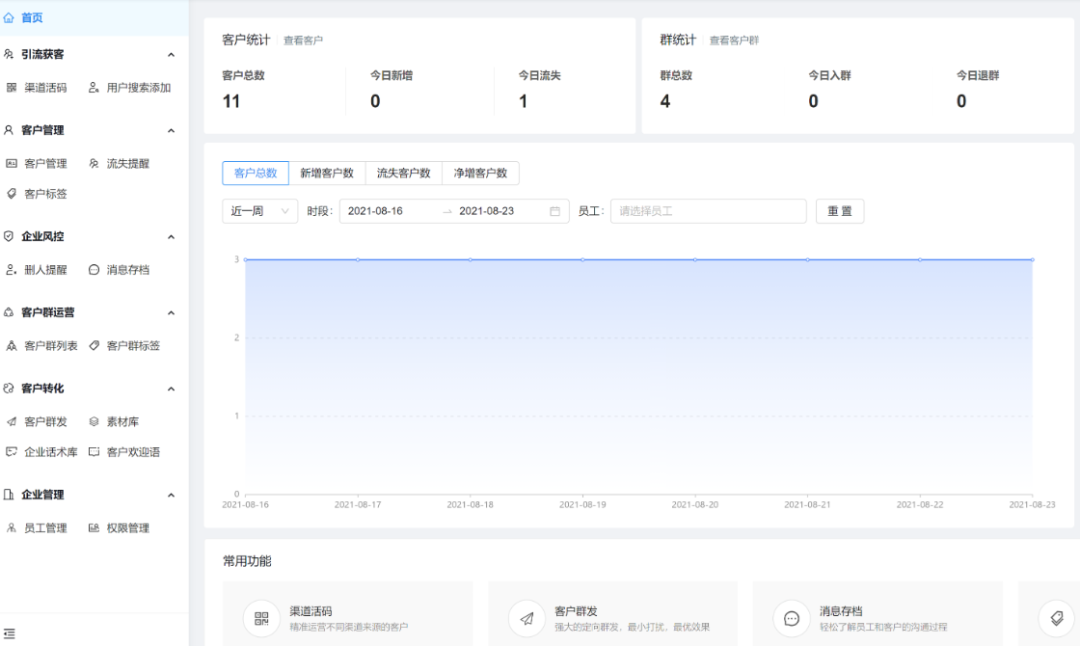1080x646 pixels.
Task: Open the 首页 home icon
Action: tap(8, 18)
